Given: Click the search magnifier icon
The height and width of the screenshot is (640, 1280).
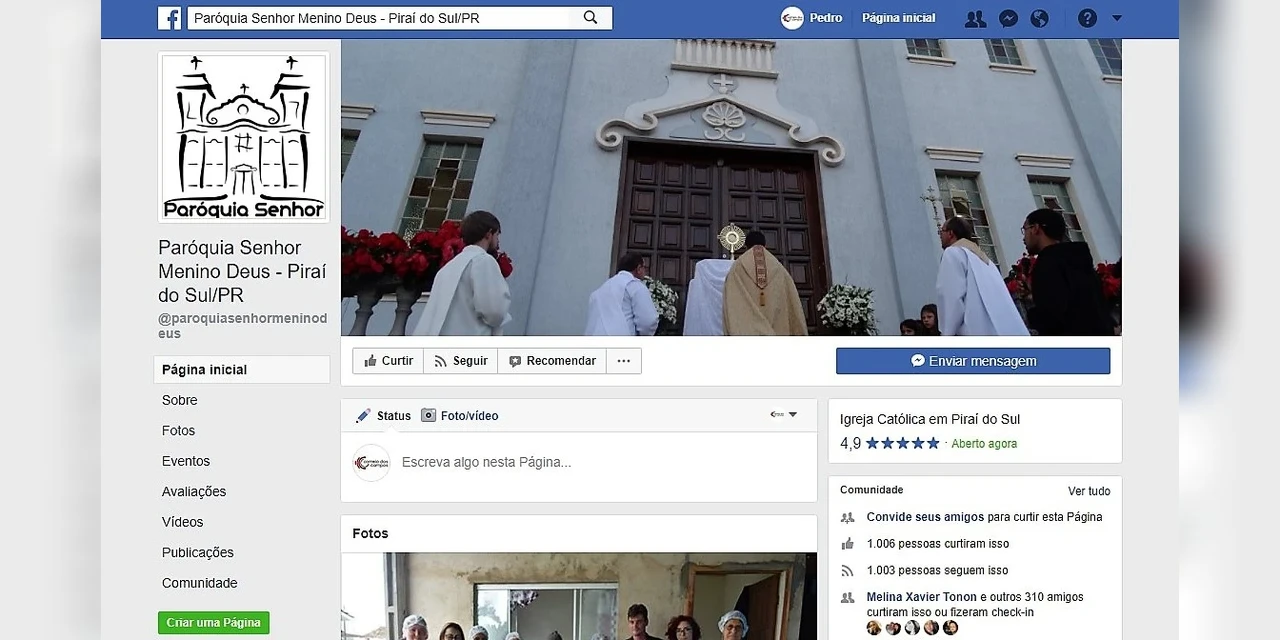Looking at the screenshot, I should click(x=590, y=18).
